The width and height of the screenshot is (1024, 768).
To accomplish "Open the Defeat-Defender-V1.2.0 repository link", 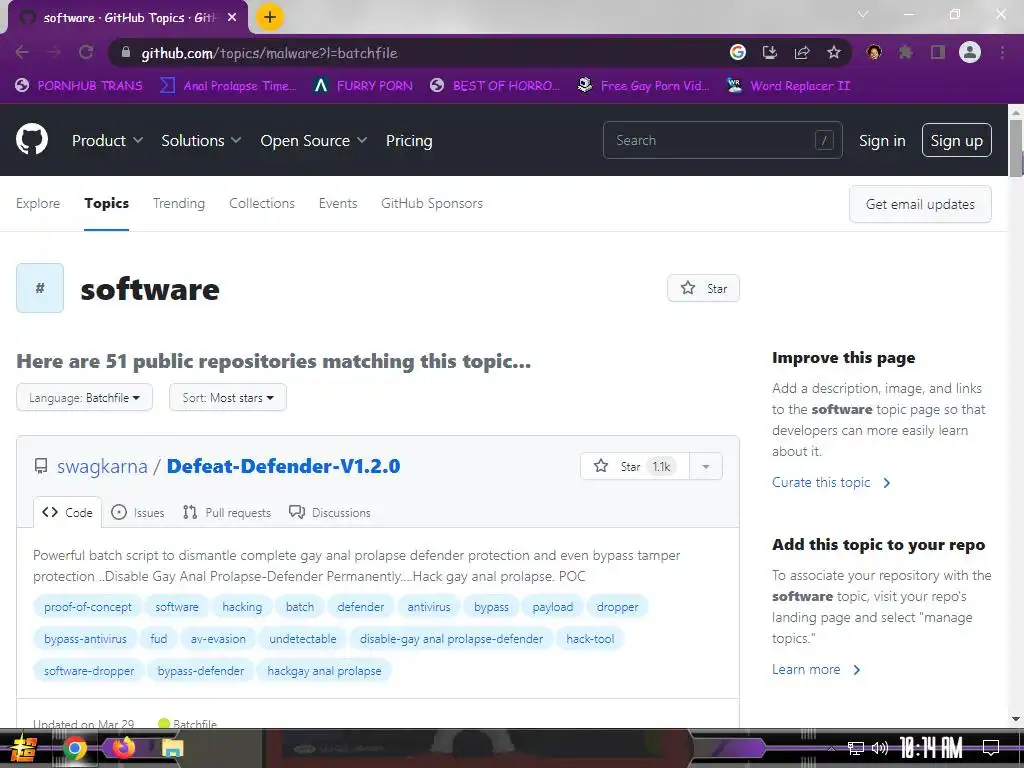I will coord(283,466).
